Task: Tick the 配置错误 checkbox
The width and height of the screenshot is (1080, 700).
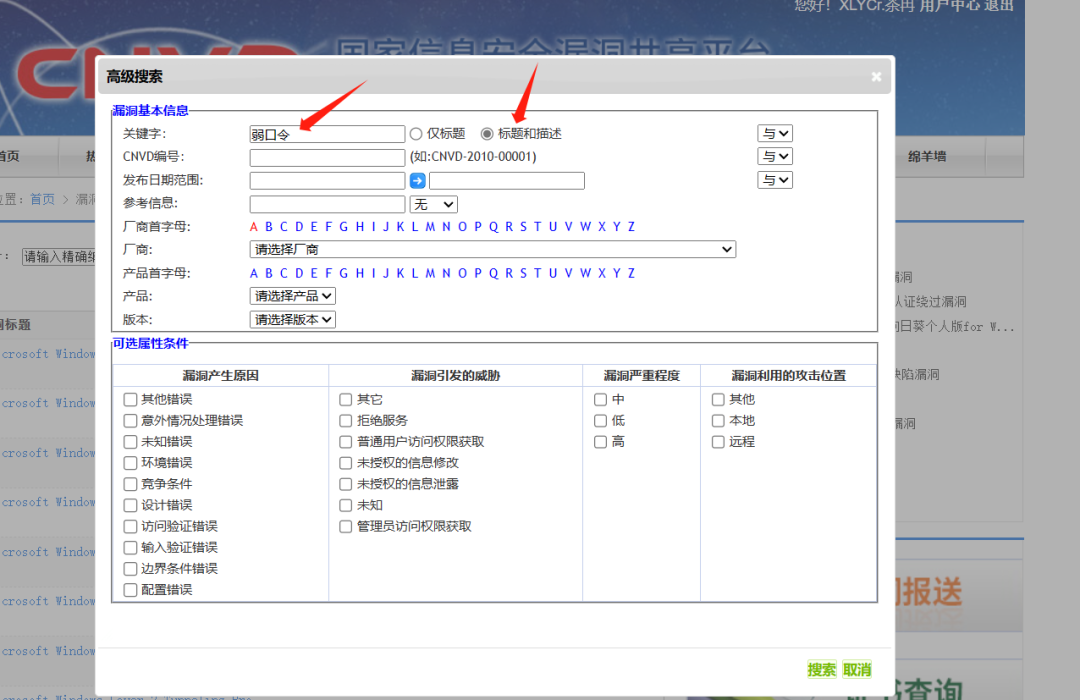Action: (130, 590)
